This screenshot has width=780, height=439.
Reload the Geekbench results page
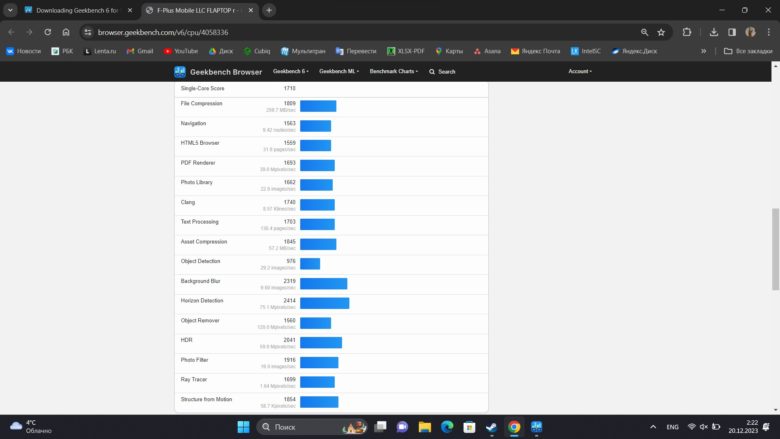point(48,32)
